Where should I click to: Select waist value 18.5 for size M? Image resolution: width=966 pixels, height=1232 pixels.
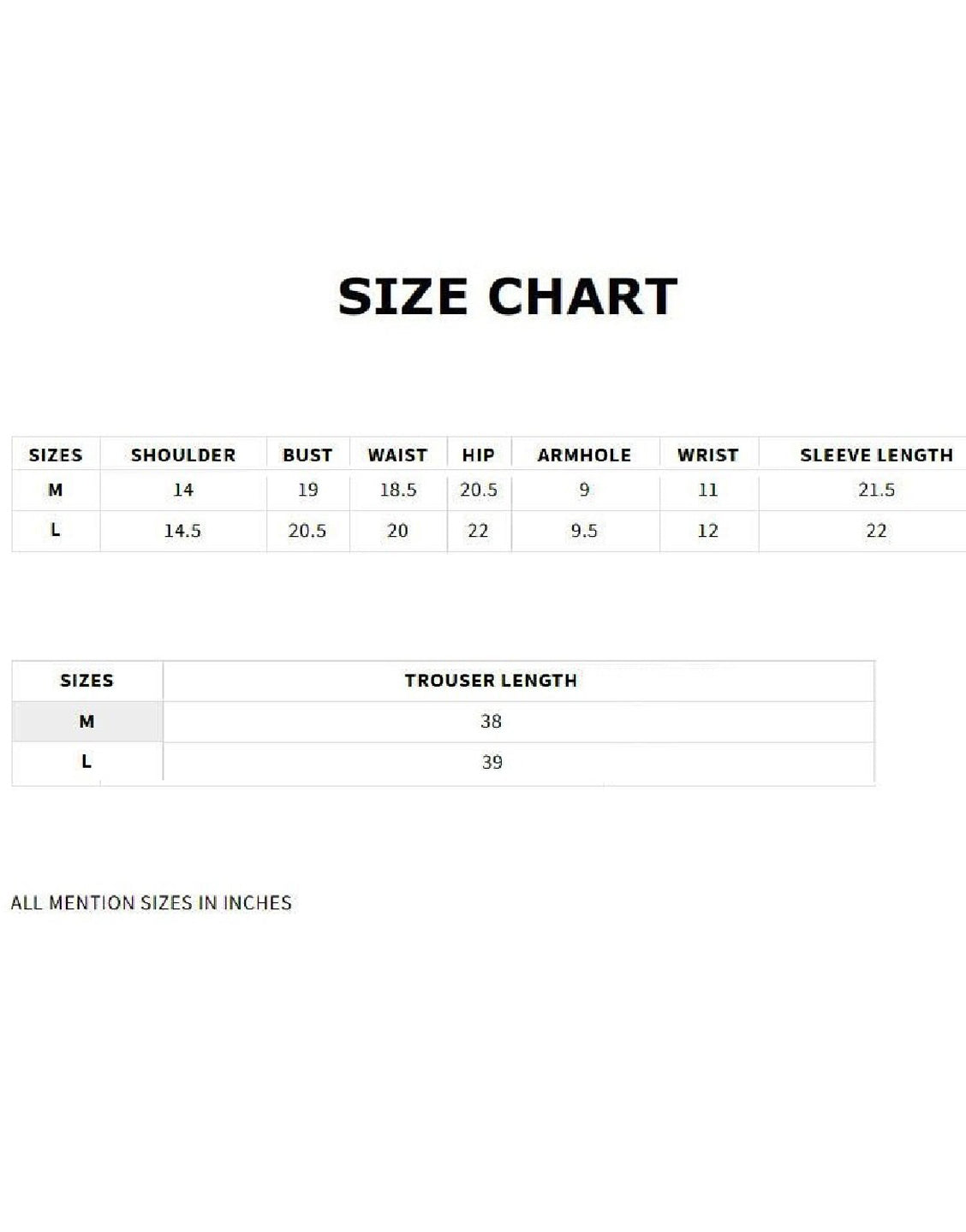point(398,490)
